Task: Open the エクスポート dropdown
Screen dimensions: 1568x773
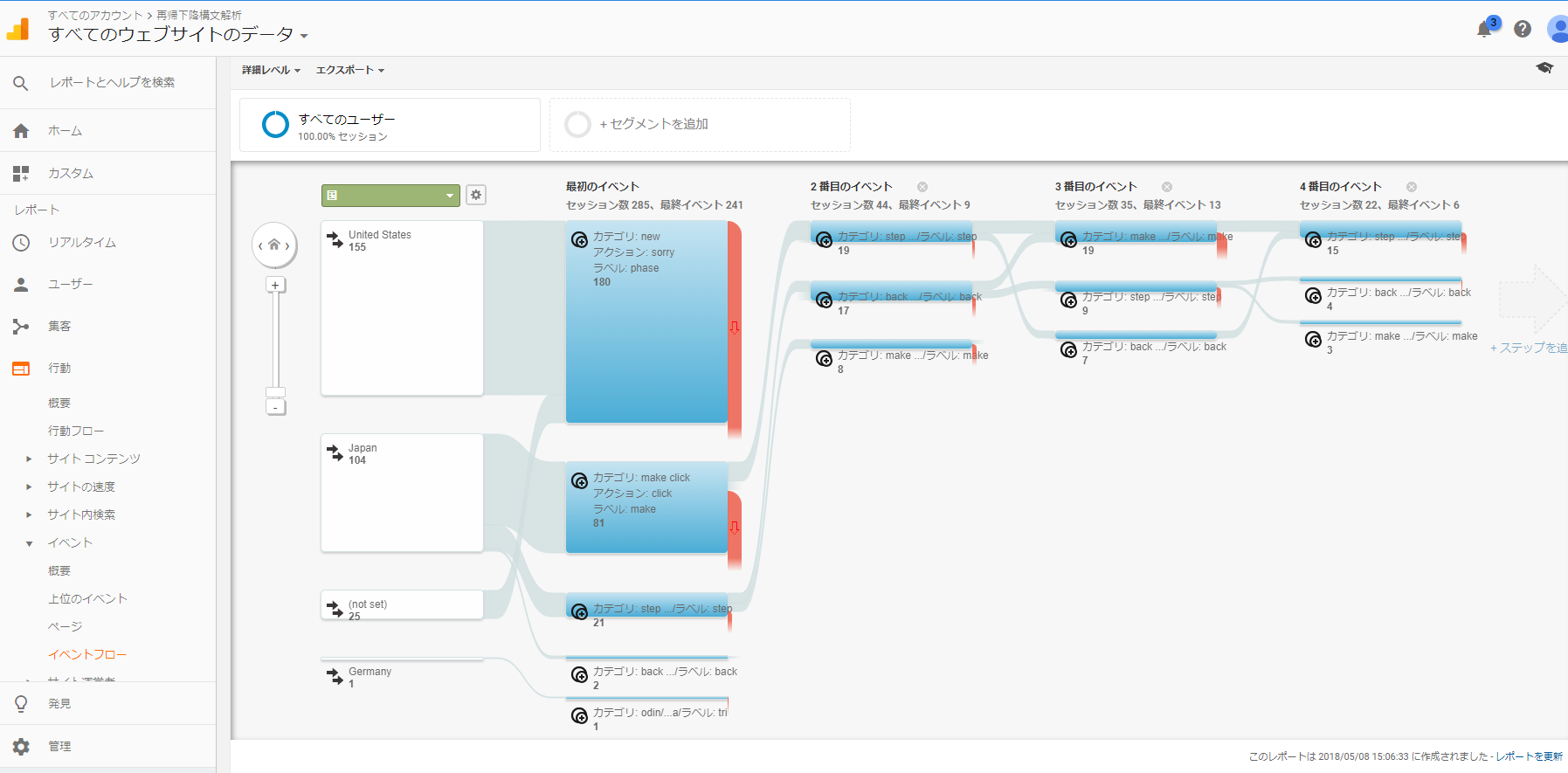Action: pos(350,70)
